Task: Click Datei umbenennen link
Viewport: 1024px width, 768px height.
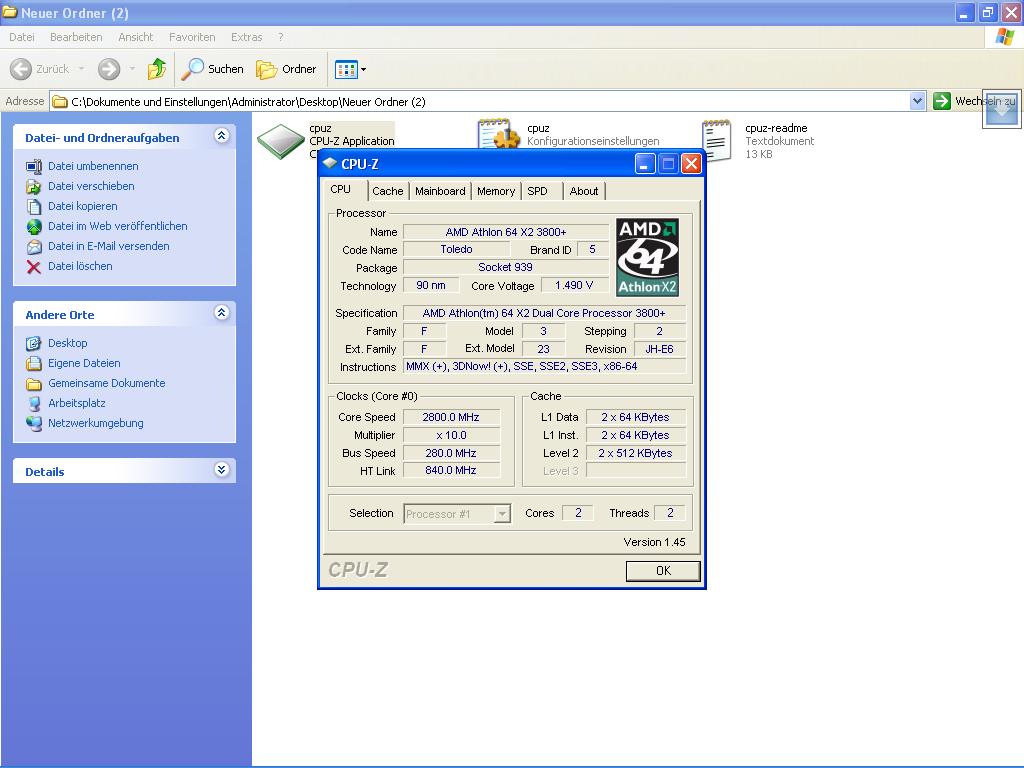Action: (x=93, y=166)
